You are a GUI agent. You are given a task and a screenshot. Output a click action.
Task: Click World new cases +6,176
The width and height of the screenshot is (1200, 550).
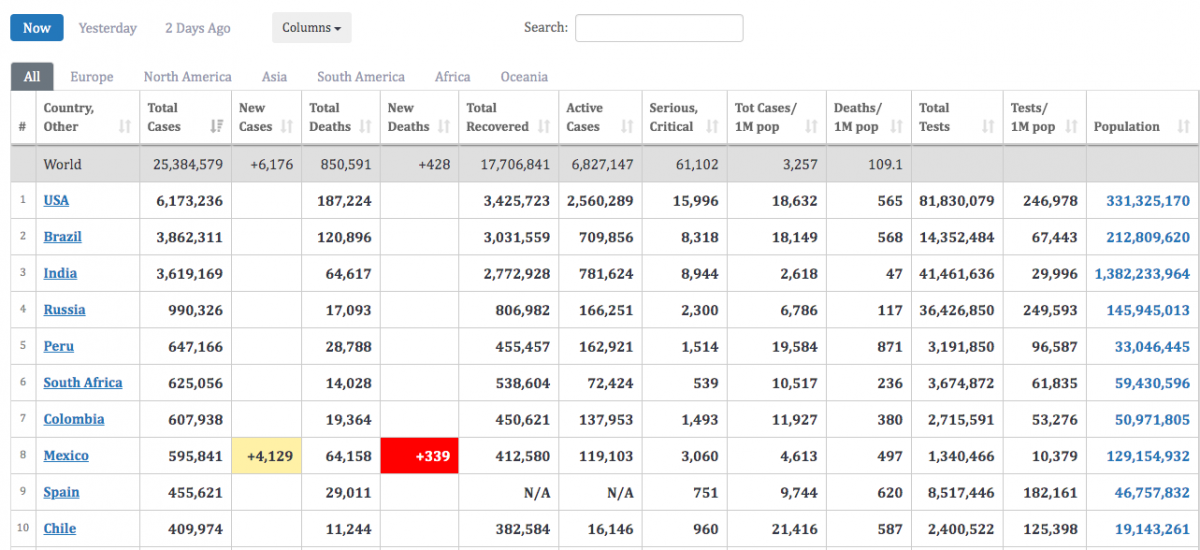(x=271, y=164)
